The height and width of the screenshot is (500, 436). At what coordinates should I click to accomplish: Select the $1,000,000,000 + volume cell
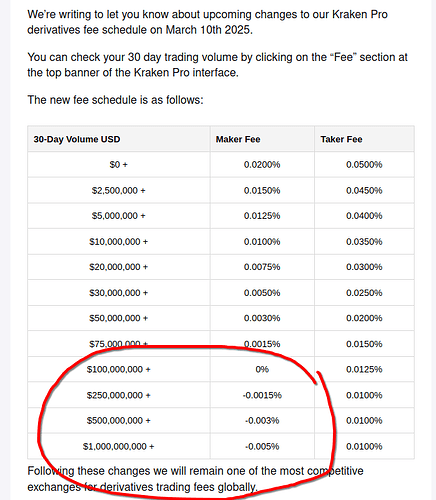coord(119,446)
